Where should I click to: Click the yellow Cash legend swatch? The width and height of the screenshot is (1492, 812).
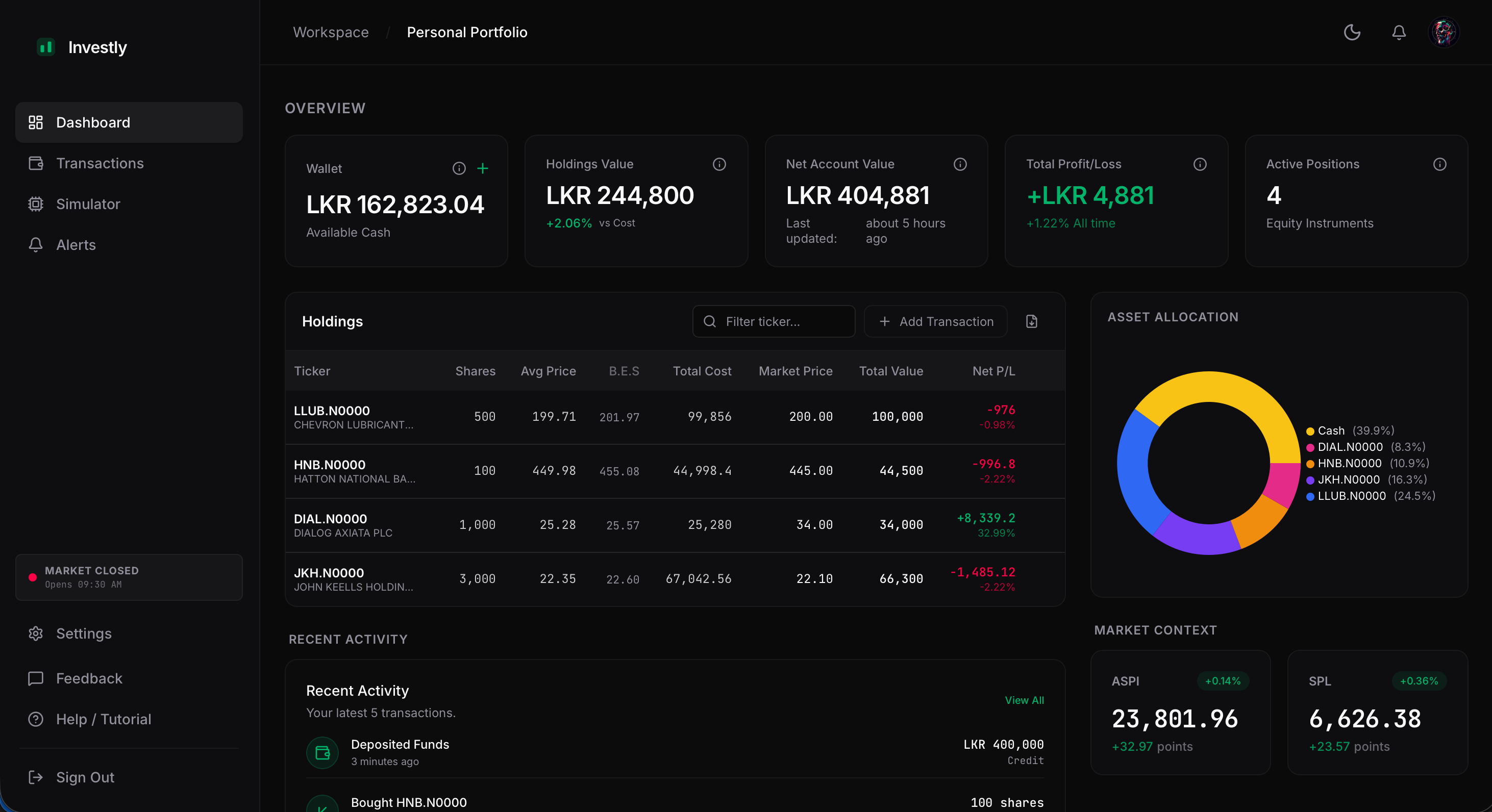tap(1310, 431)
